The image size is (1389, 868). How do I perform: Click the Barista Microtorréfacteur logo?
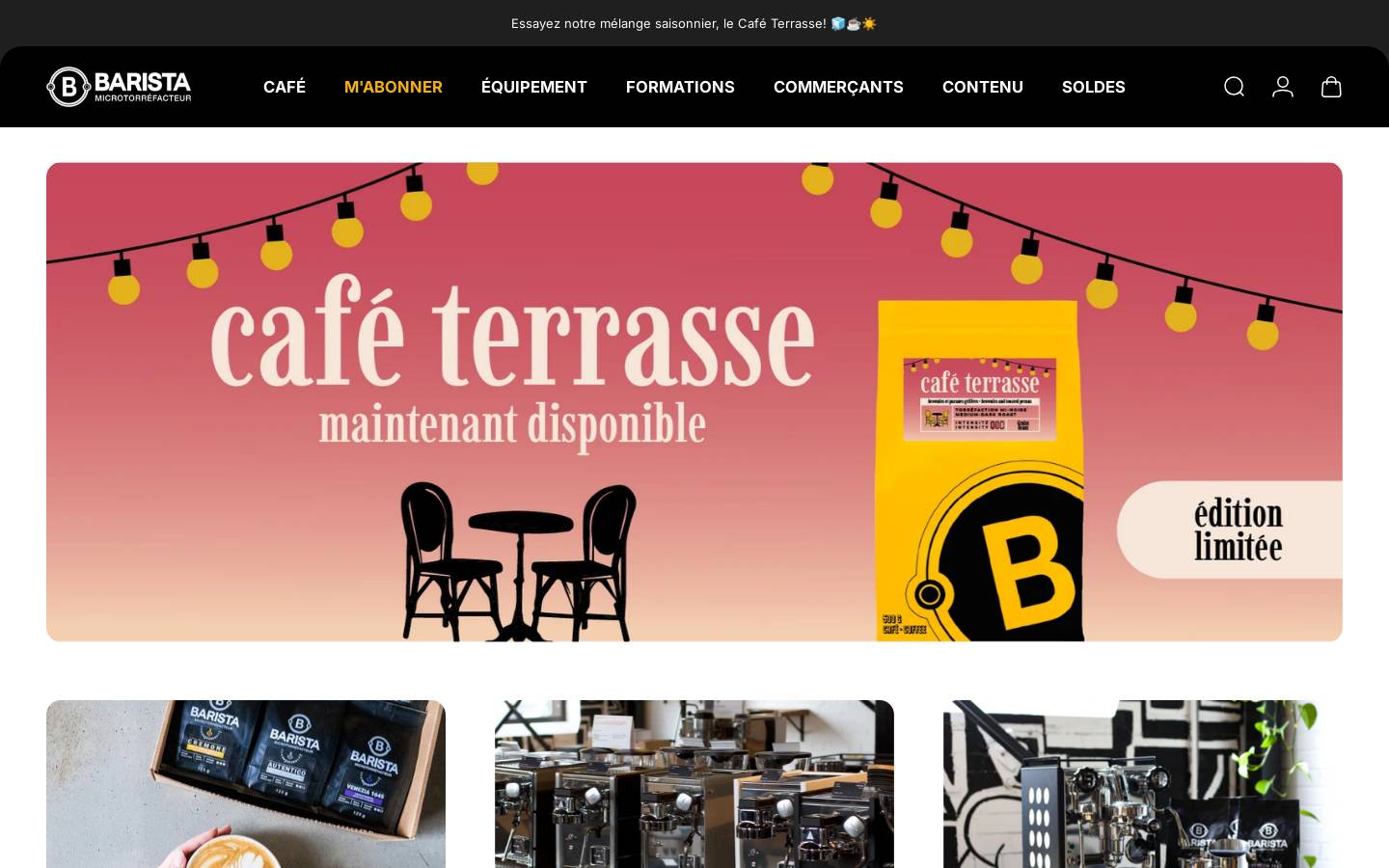(x=119, y=87)
